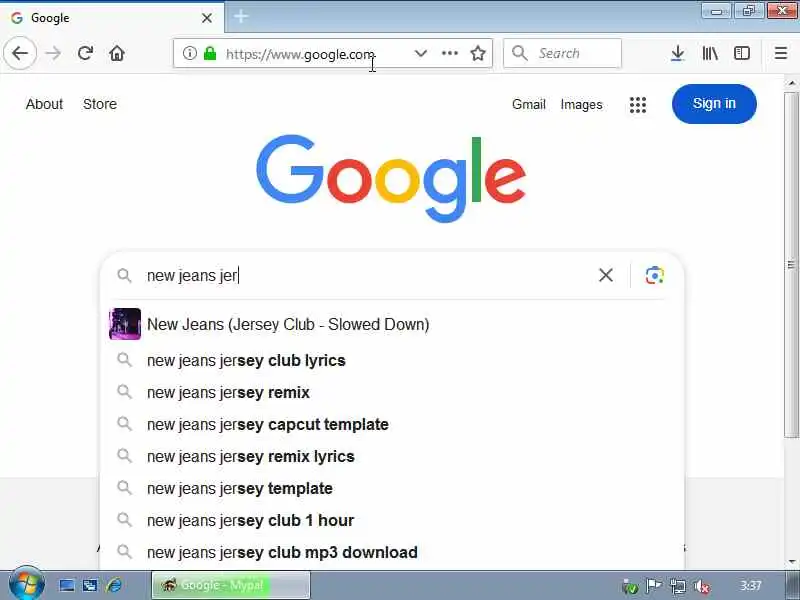Pick new jeans jersey capcut template suggestion

(x=392, y=424)
